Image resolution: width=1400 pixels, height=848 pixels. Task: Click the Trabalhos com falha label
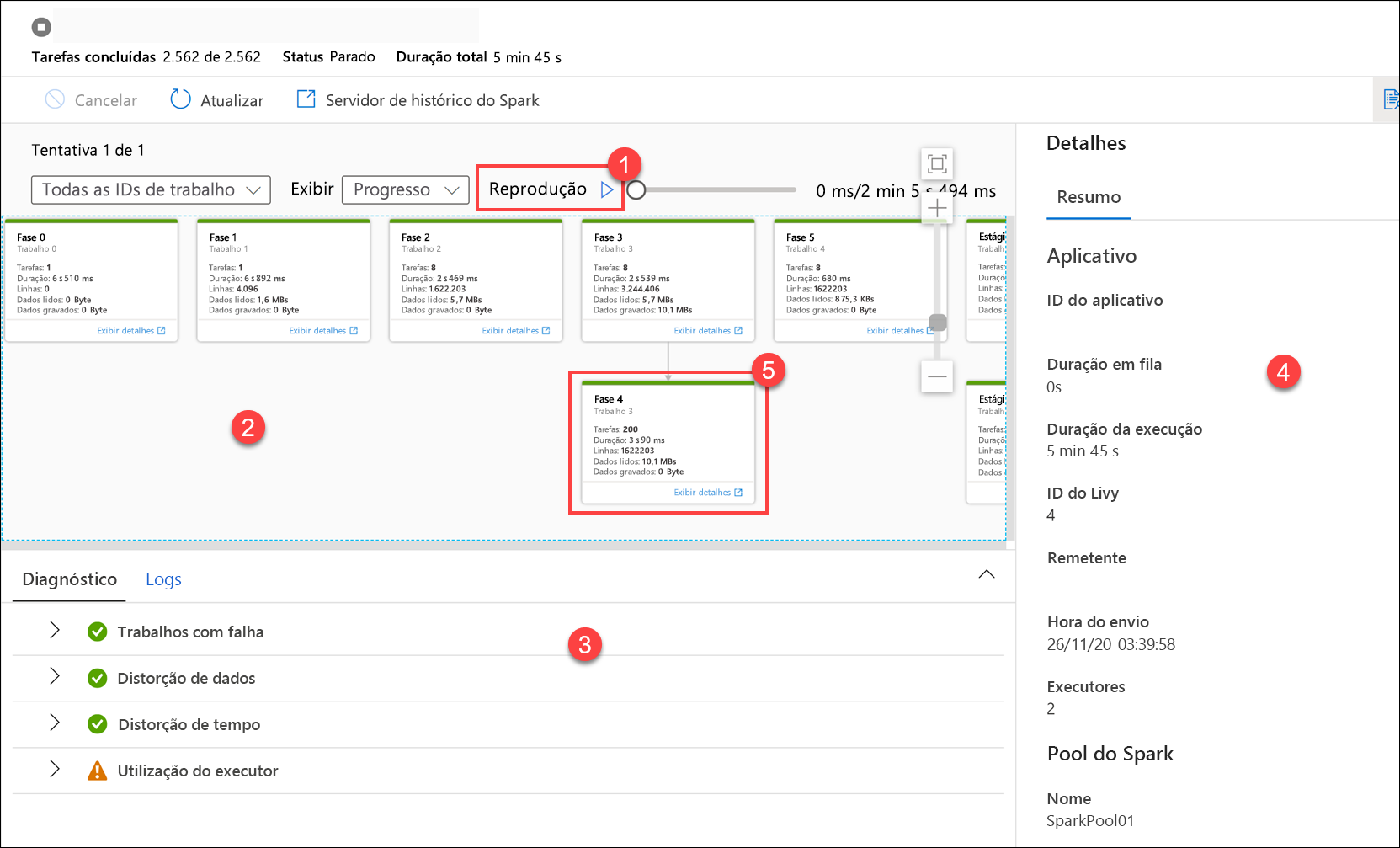[x=190, y=632]
